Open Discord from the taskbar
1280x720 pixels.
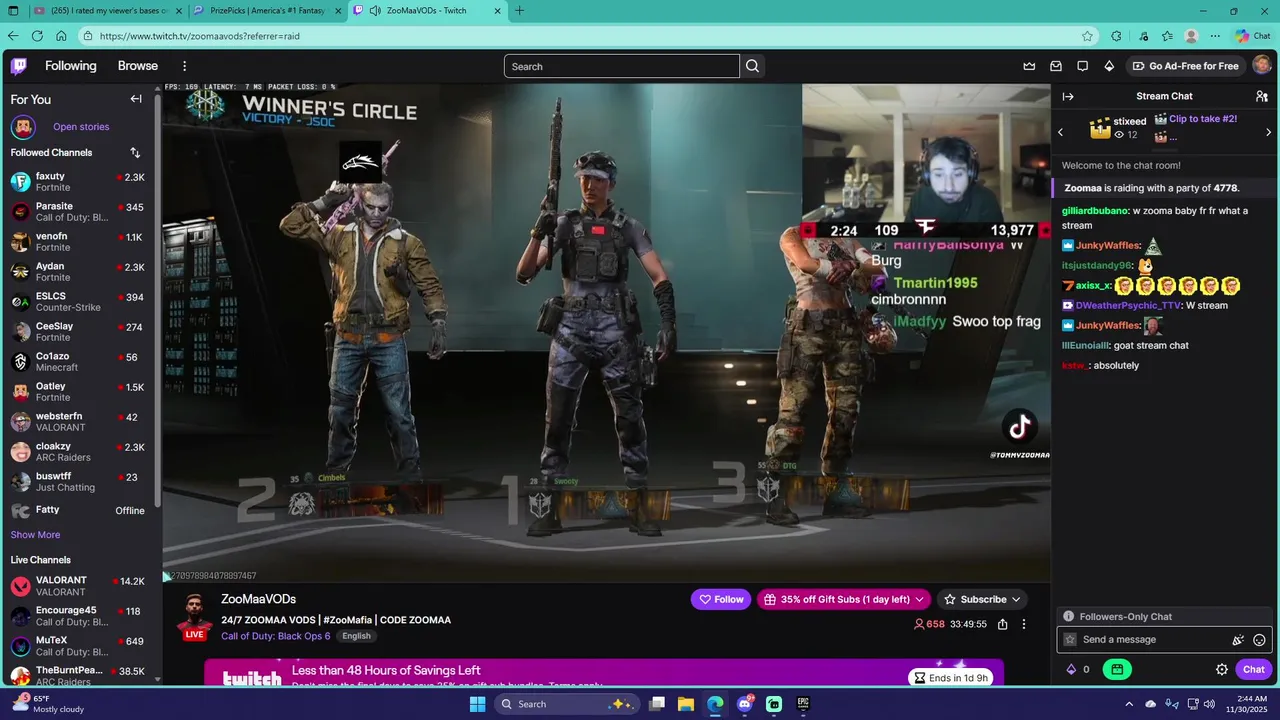[x=745, y=704]
